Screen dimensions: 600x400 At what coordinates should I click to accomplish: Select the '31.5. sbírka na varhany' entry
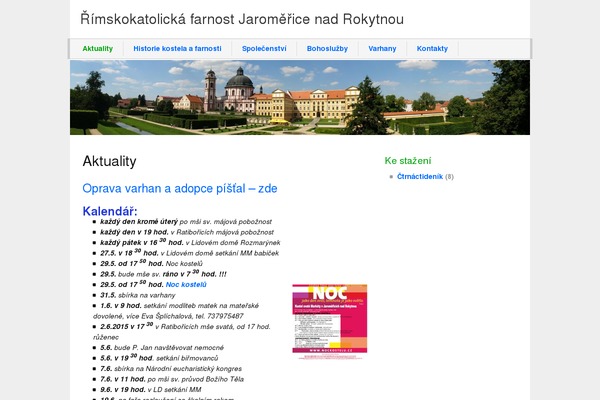coord(138,295)
